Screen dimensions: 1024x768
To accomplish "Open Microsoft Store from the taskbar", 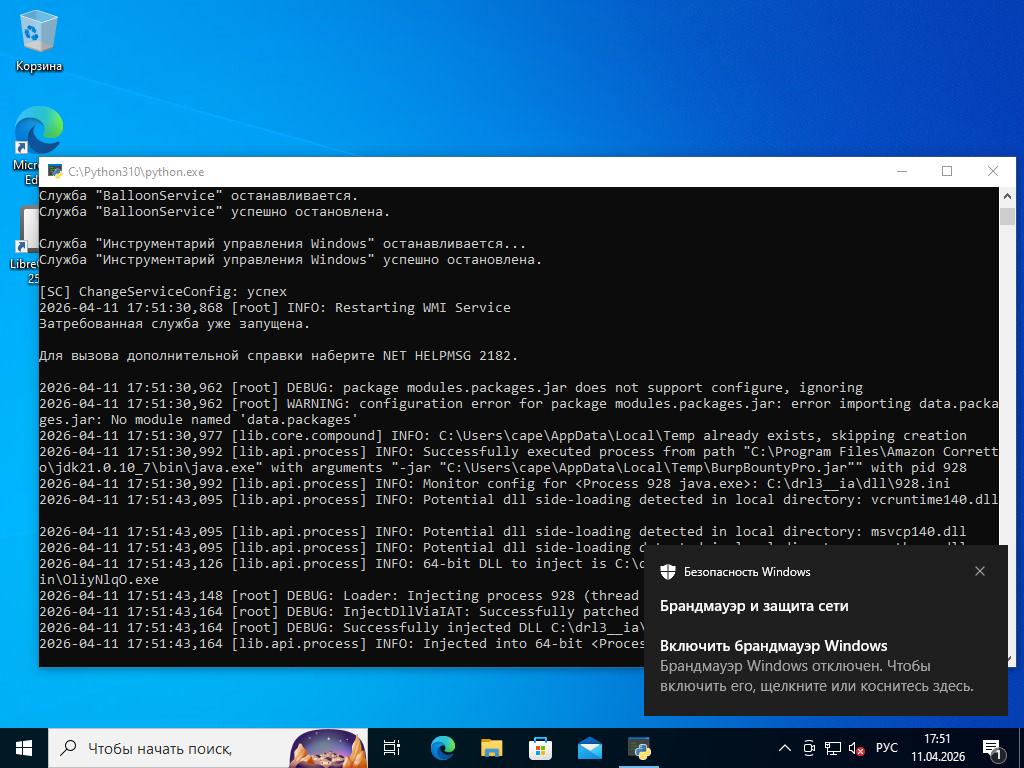I will (x=540, y=747).
